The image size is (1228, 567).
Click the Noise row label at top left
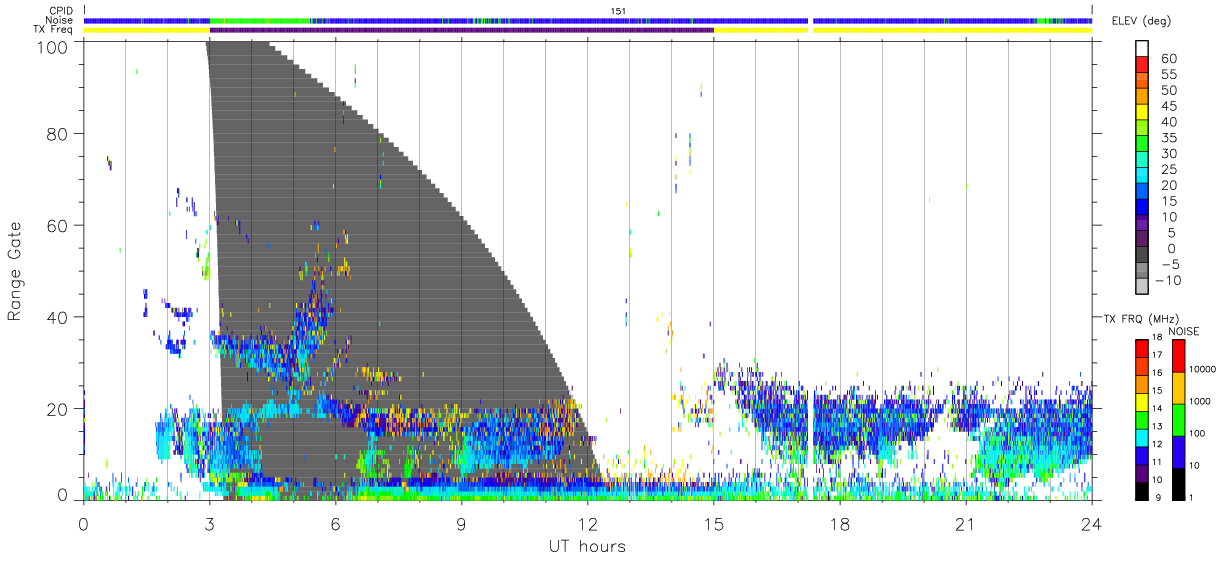pos(61,20)
